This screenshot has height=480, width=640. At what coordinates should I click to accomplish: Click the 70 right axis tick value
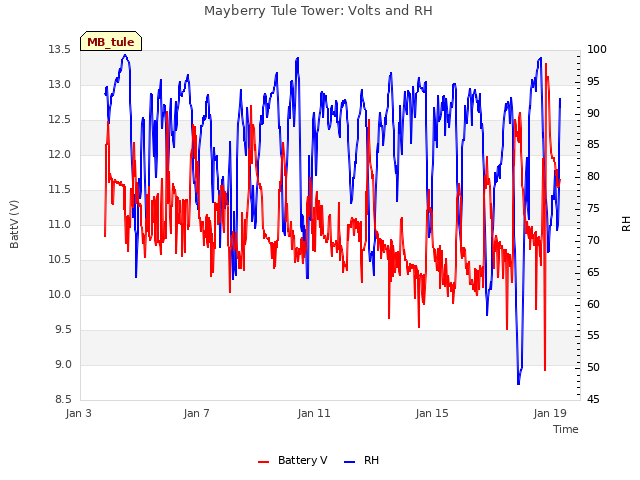click(x=593, y=241)
